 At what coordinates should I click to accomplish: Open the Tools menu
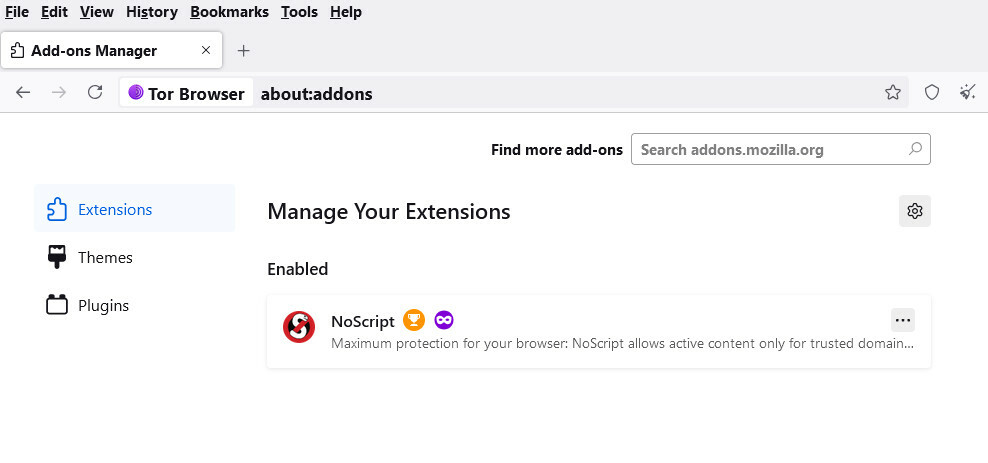pos(299,12)
